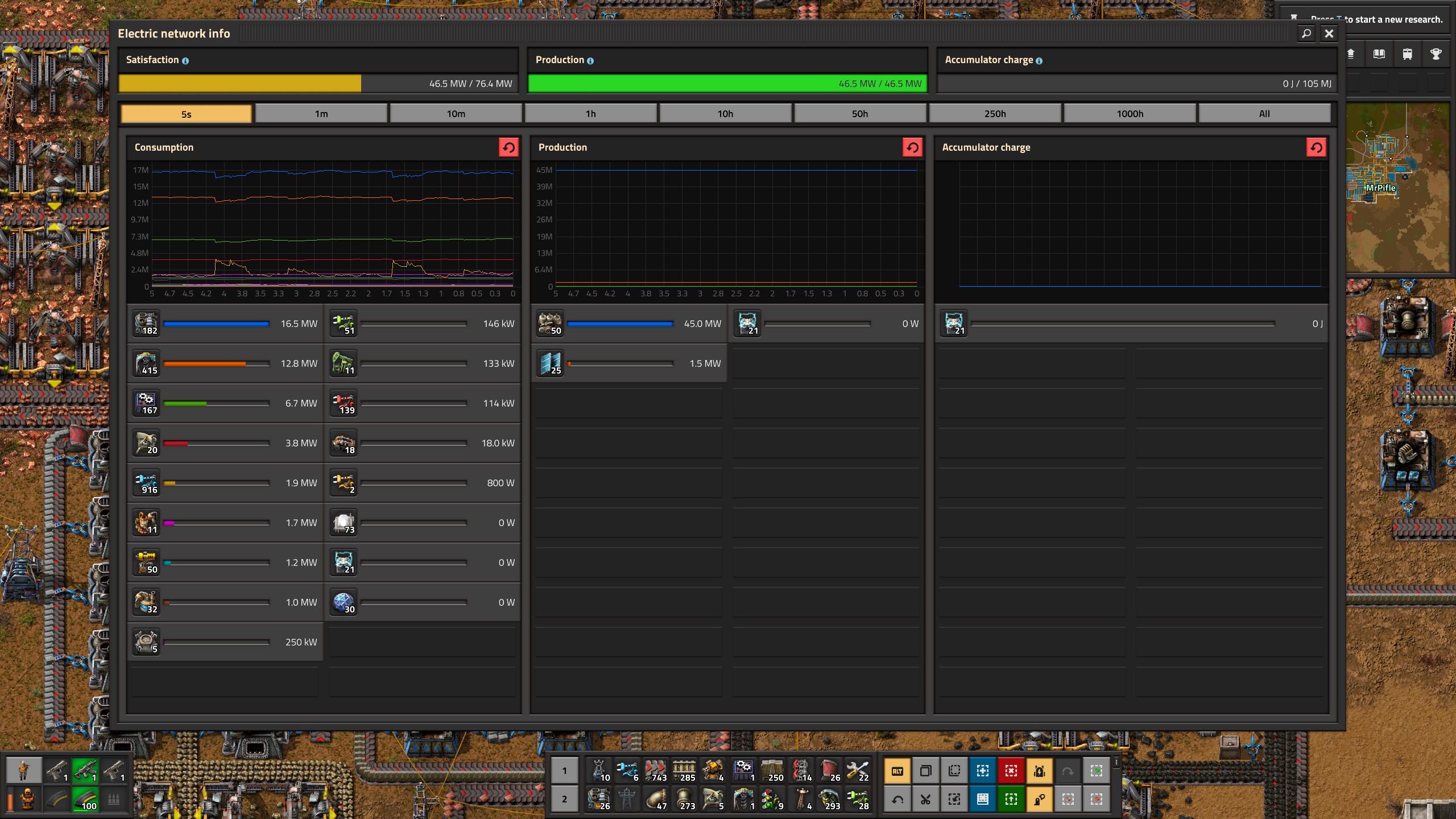Select the laser turret icon using 1.2 MW
Viewport: 1456px width, 819px height.
pyautogui.click(x=146, y=562)
